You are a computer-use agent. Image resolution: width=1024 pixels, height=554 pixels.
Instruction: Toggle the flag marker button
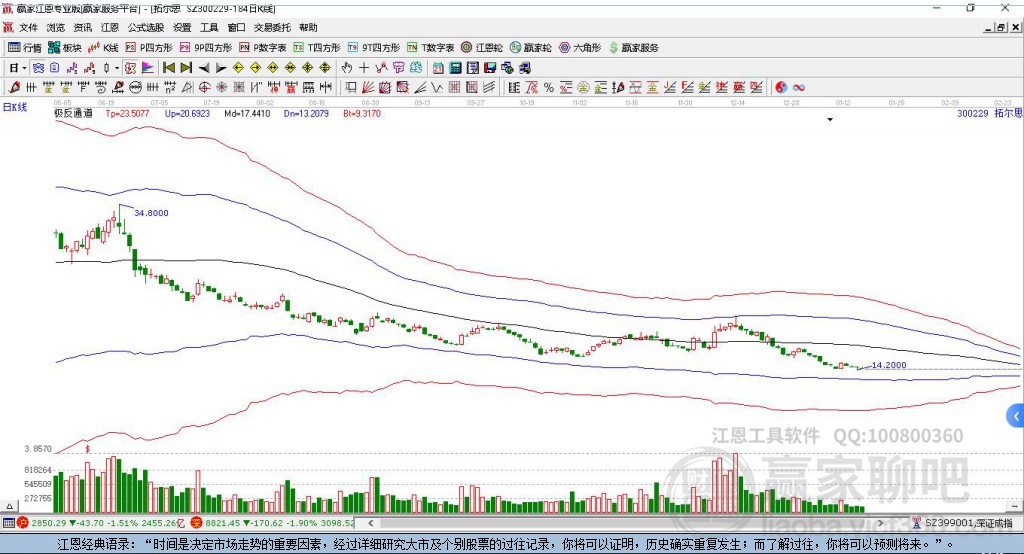[148, 67]
